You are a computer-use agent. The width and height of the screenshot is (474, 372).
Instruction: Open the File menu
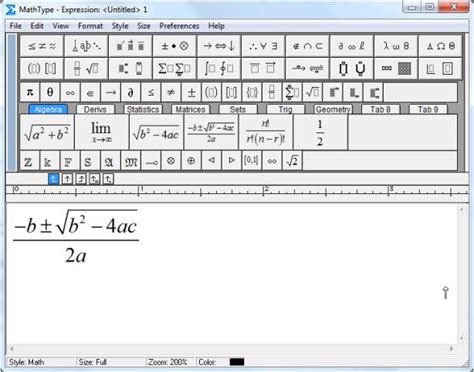tap(16, 26)
